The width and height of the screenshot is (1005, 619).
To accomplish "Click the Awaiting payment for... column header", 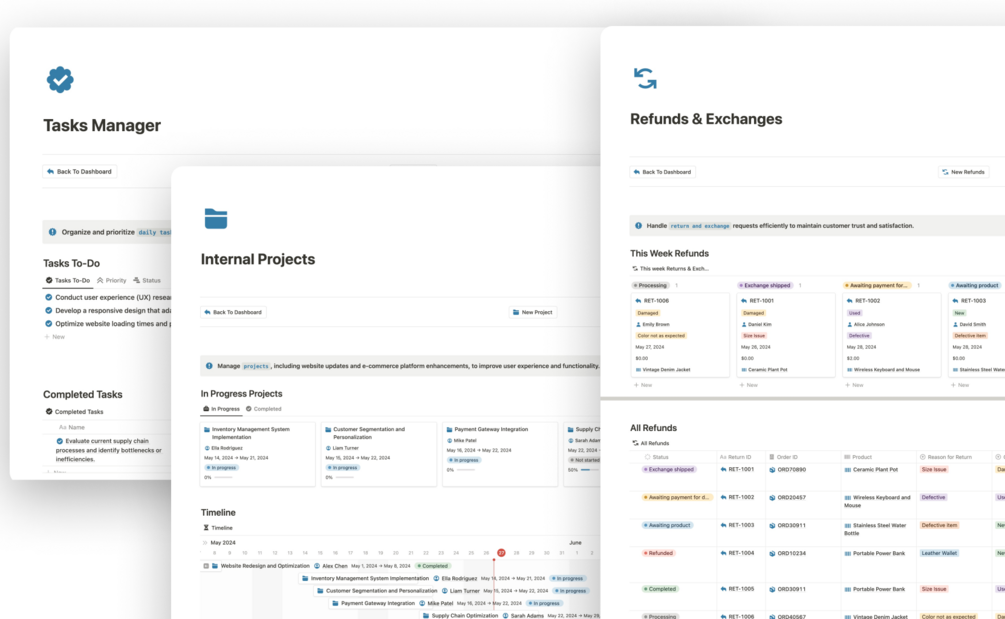I will (x=876, y=285).
